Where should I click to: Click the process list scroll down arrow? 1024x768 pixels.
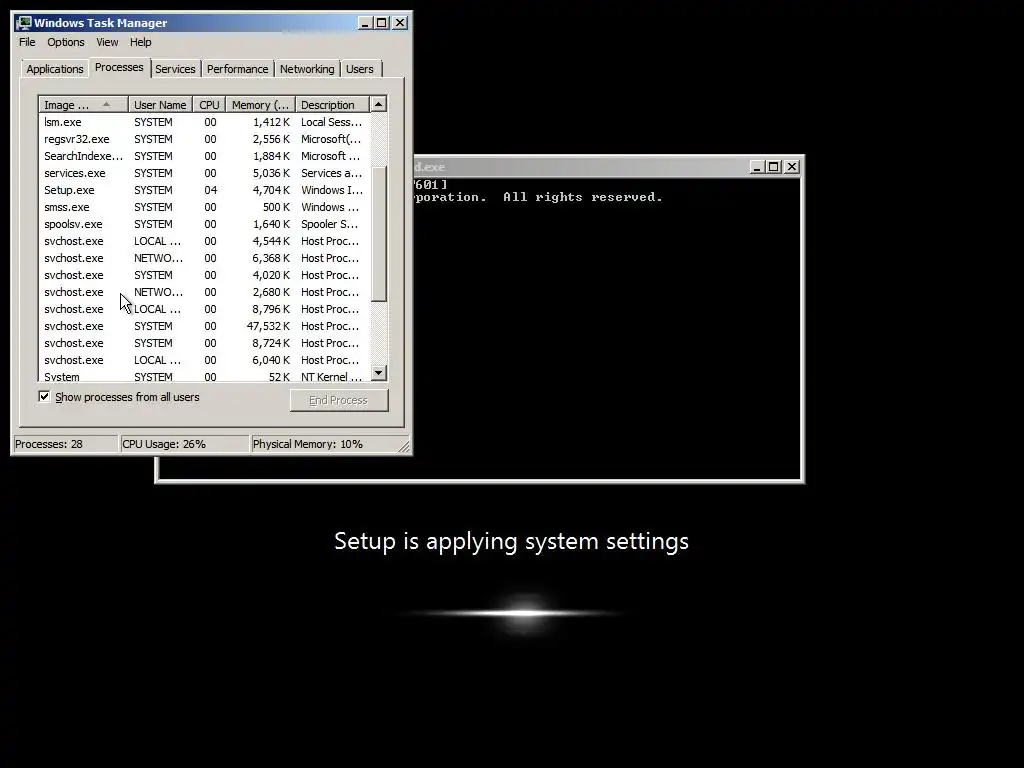(x=379, y=373)
